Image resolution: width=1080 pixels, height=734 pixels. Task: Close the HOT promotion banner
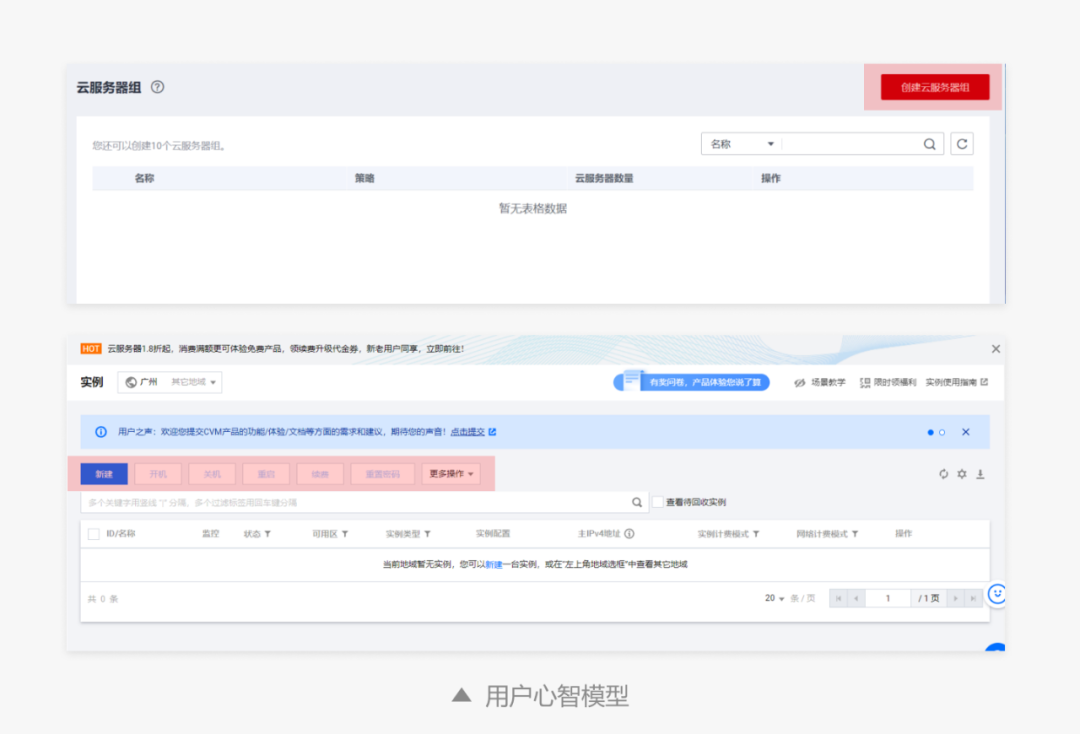tap(995, 349)
